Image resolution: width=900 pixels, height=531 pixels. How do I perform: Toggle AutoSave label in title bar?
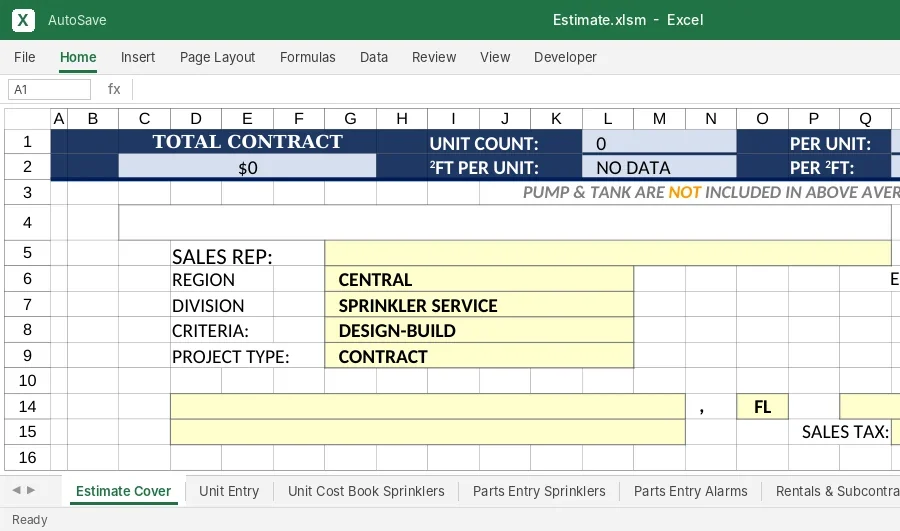pos(77,20)
